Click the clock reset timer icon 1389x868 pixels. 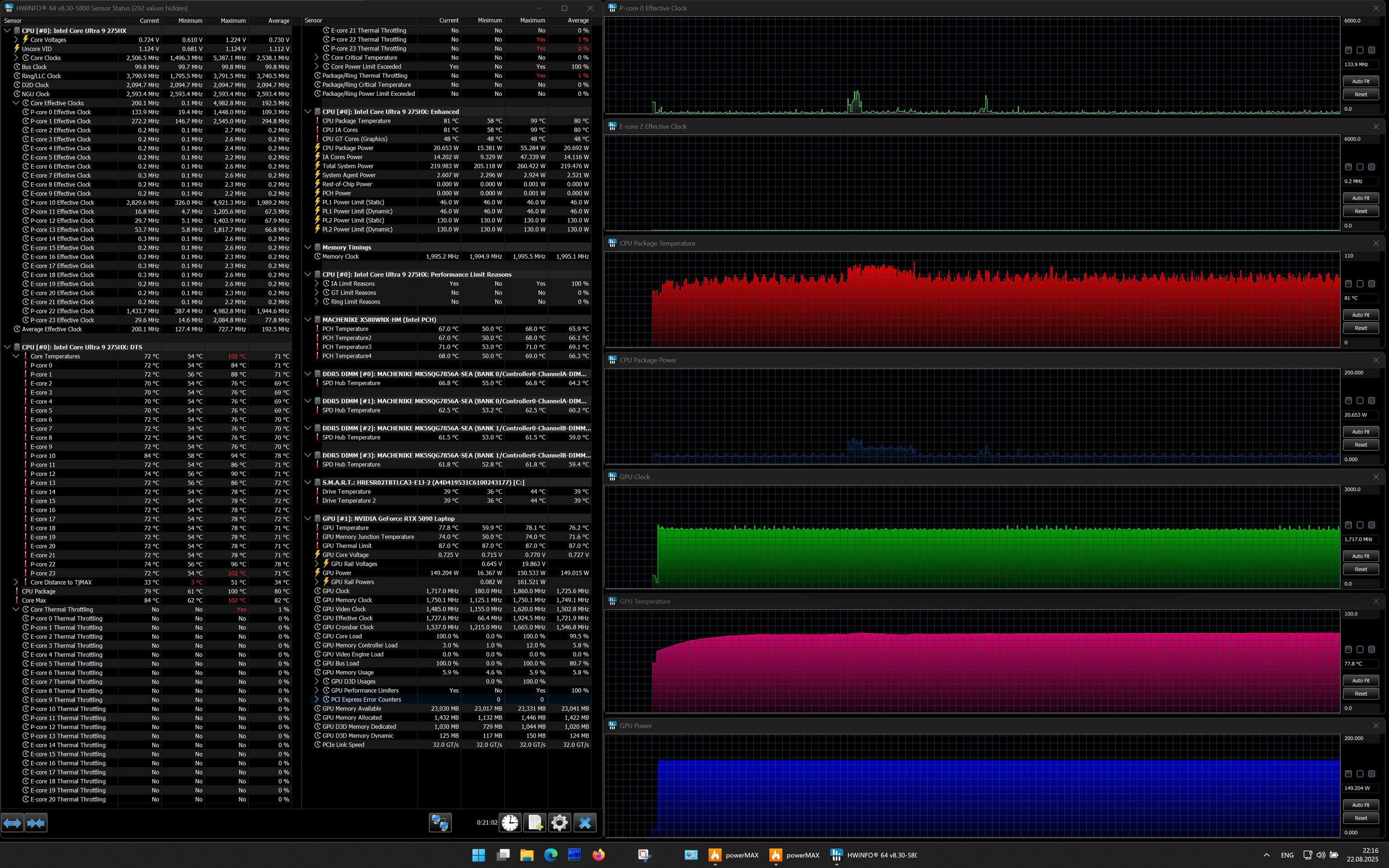click(x=509, y=823)
